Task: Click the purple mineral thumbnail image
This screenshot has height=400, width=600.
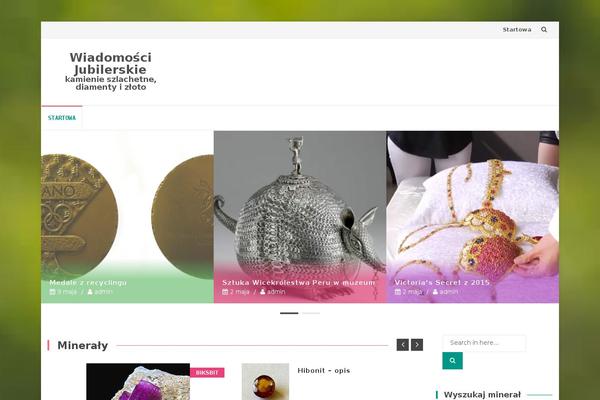Action: pos(138,382)
